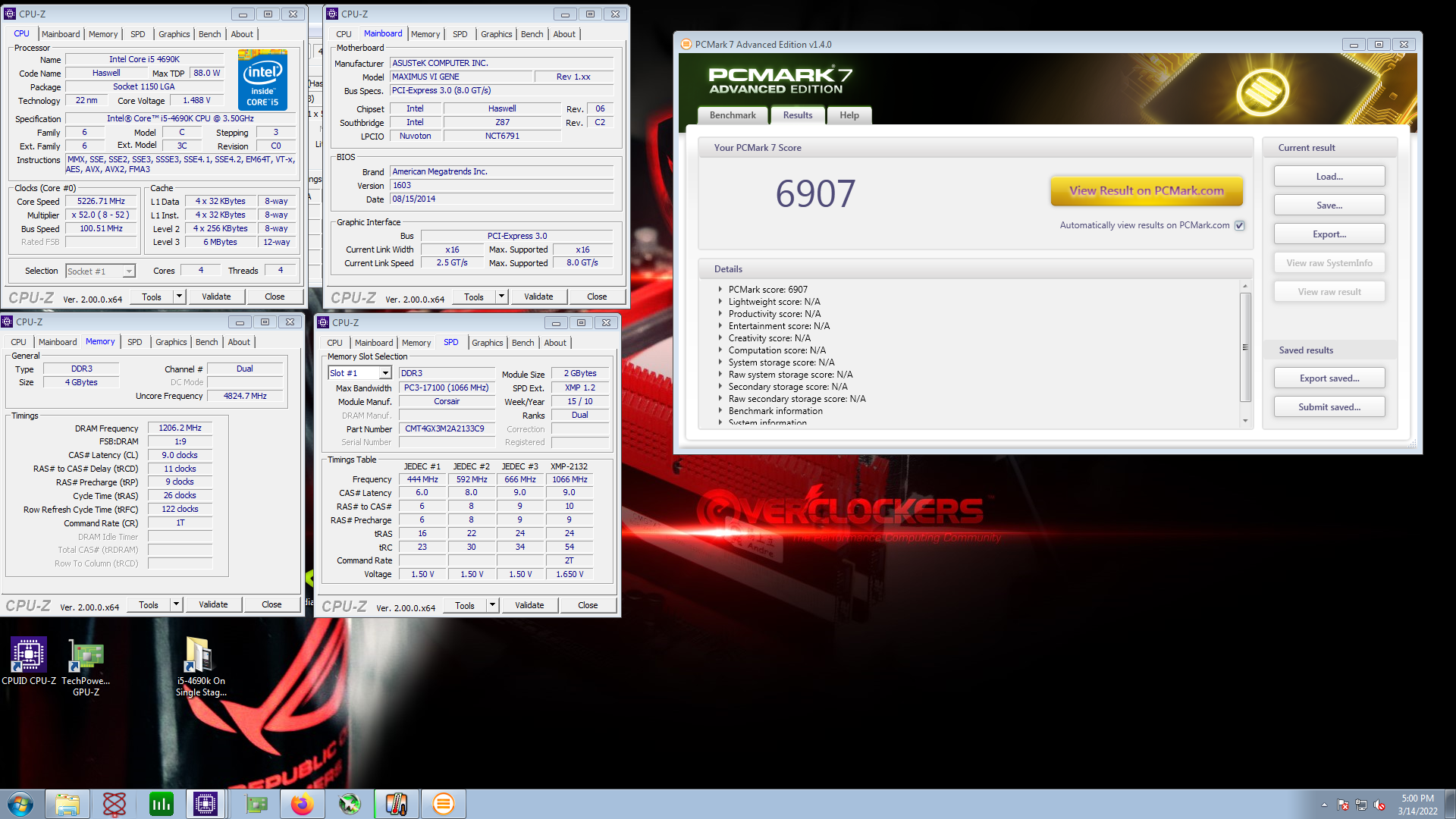This screenshot has height=819, width=1456.
Task: Click the Details list scrollbar thumb
Action: (x=1244, y=347)
